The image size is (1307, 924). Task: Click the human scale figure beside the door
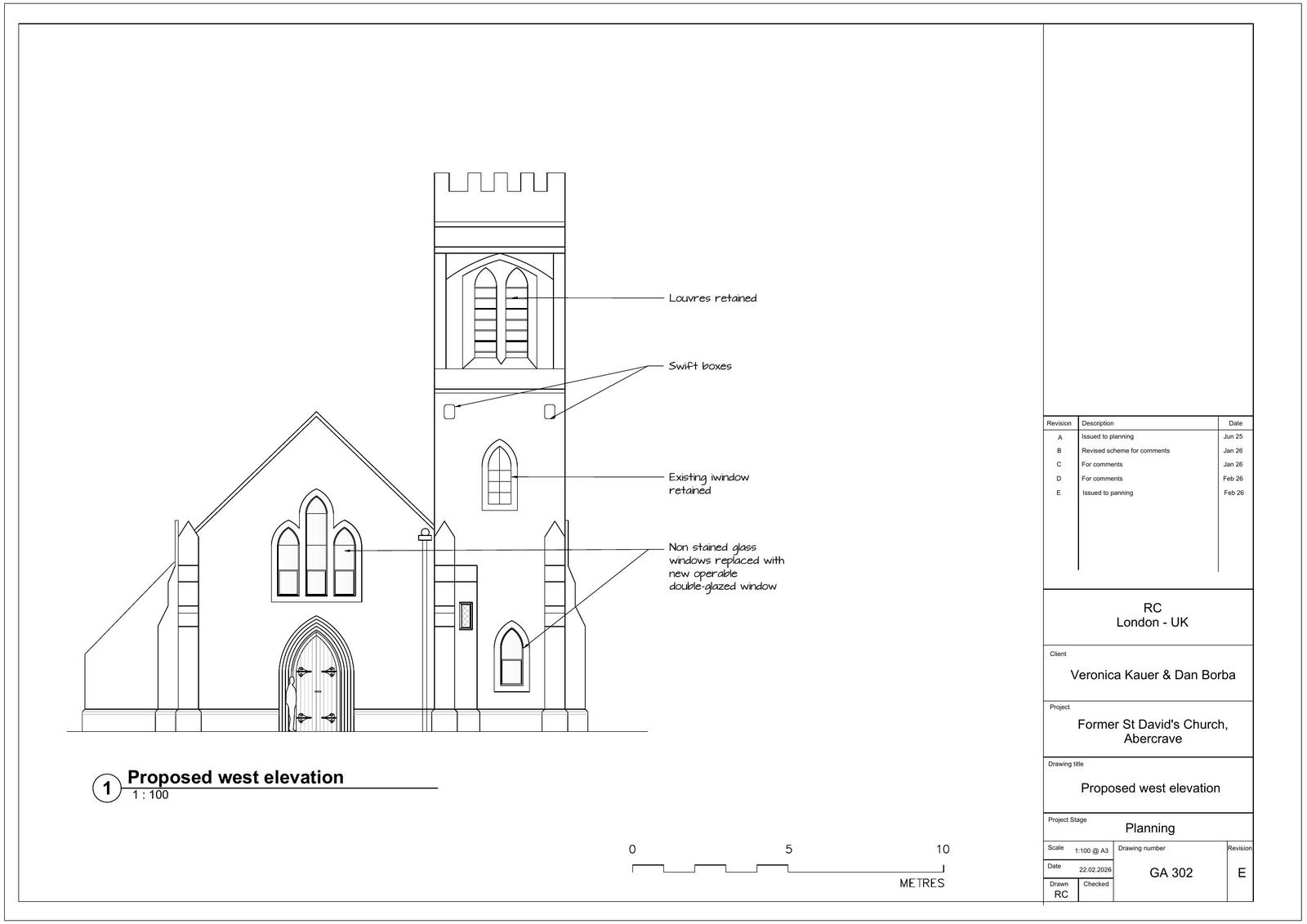click(291, 703)
